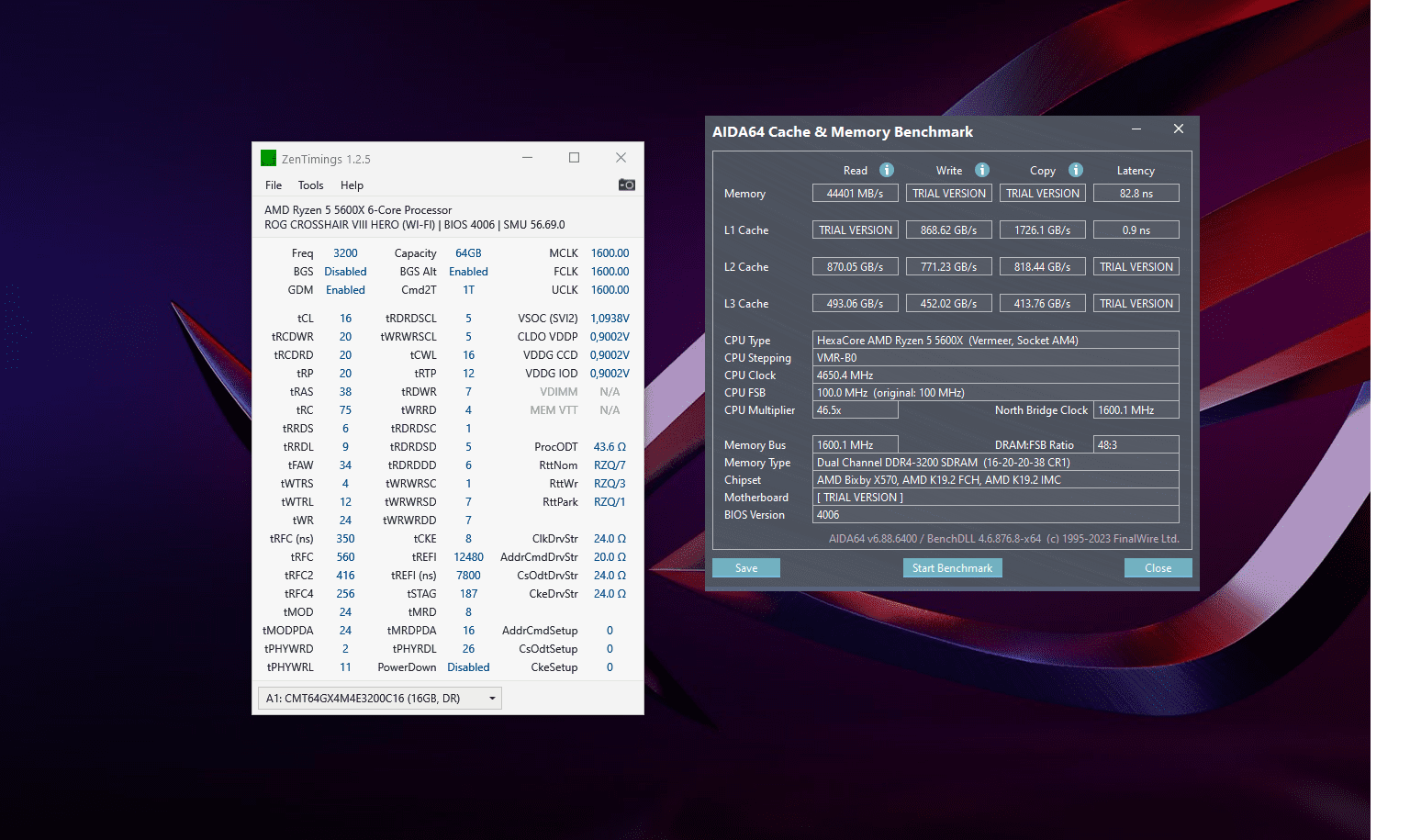1410x840 pixels.
Task: Click the green ZenTimings app icon
Action: [268, 158]
